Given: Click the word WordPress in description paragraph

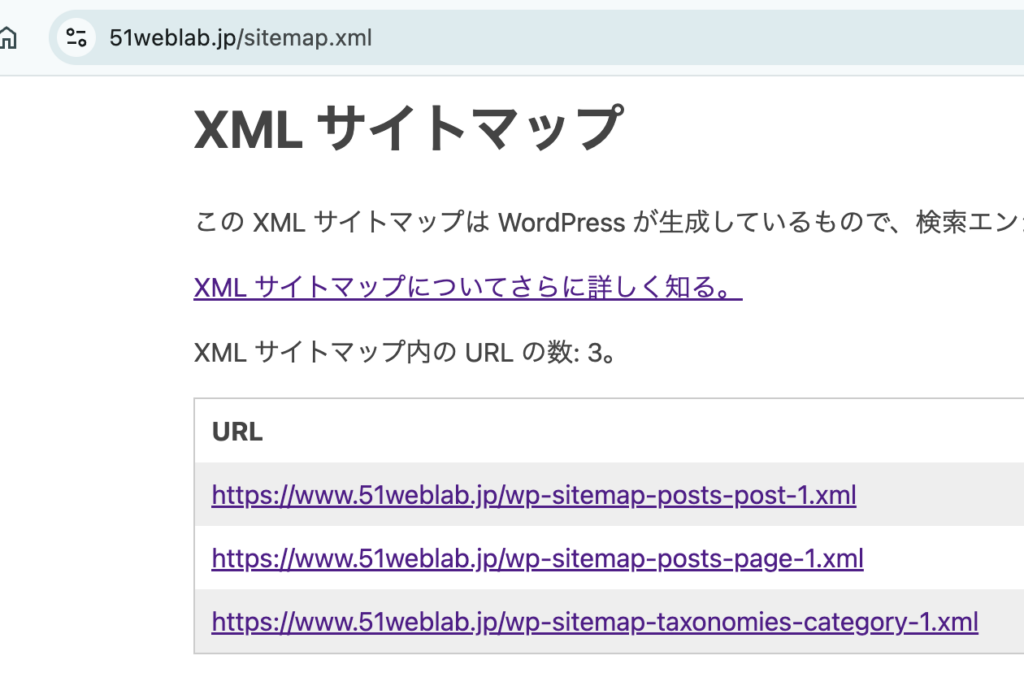Looking at the screenshot, I should (x=561, y=222).
